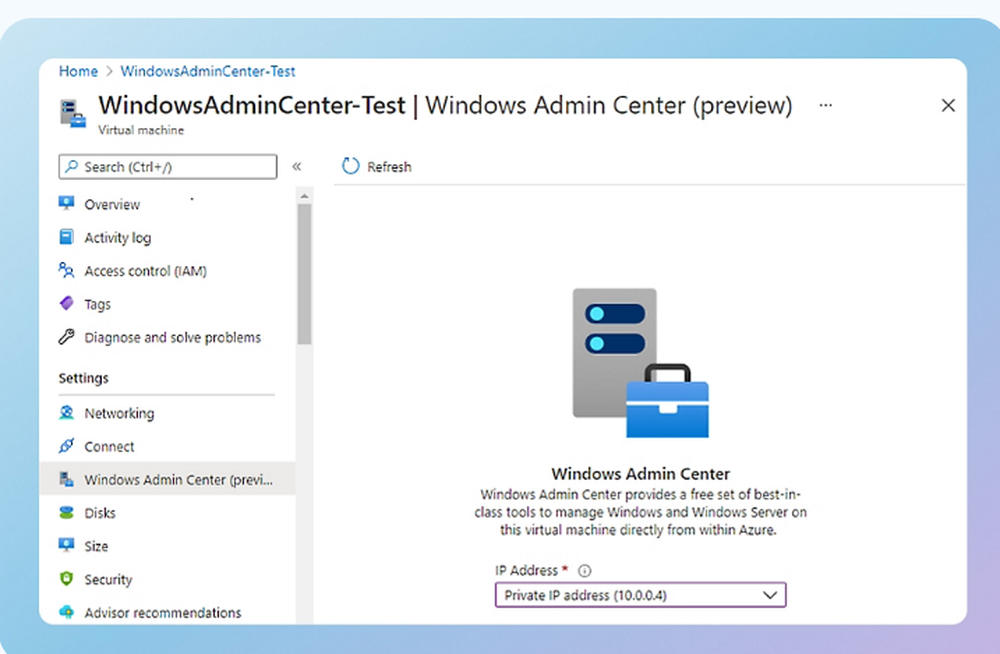Click the Size monitor icon
Viewport: 1000px width, 654px height.
[66, 545]
